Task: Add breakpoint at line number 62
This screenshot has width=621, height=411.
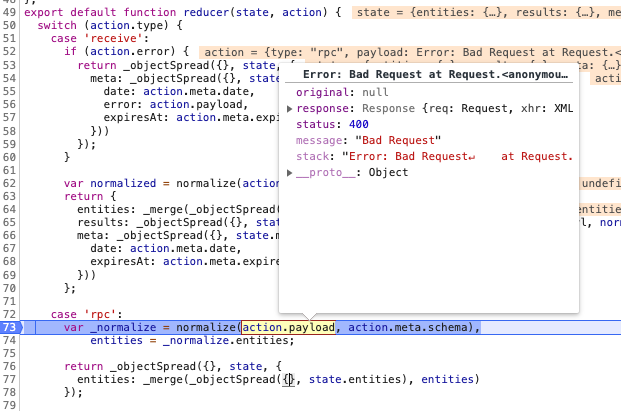Action: (10, 183)
